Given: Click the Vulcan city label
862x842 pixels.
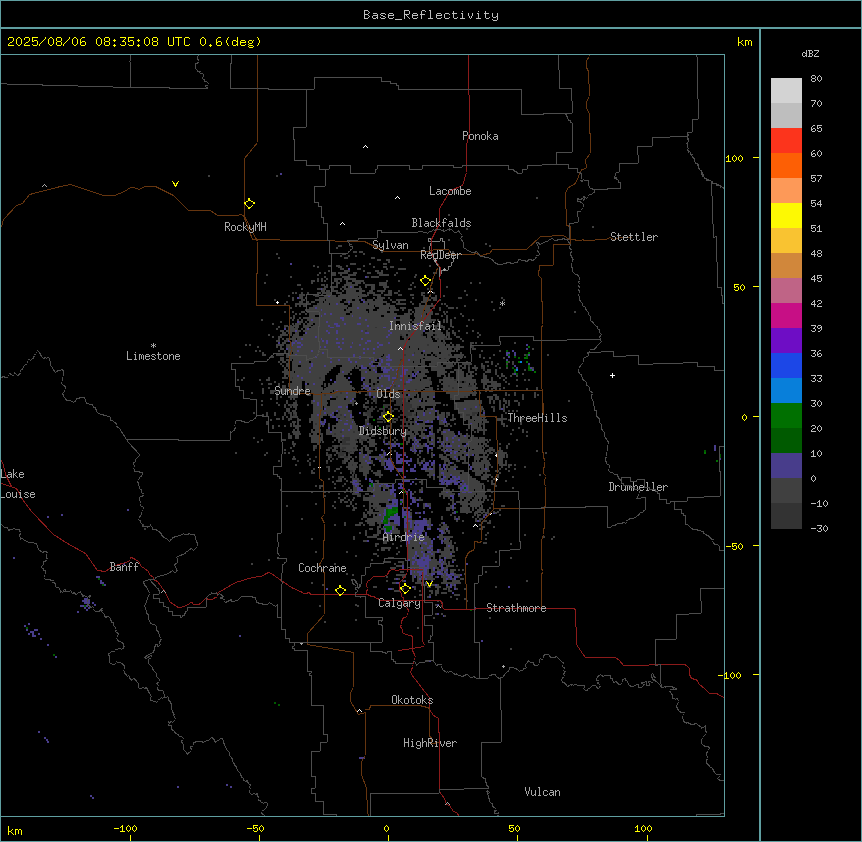Looking at the screenshot, I should coord(543,792).
